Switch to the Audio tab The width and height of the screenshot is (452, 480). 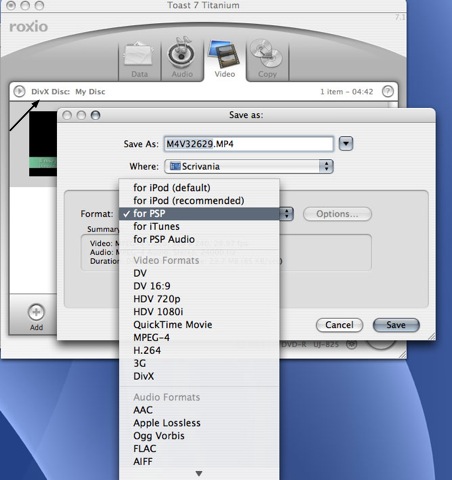click(x=182, y=60)
